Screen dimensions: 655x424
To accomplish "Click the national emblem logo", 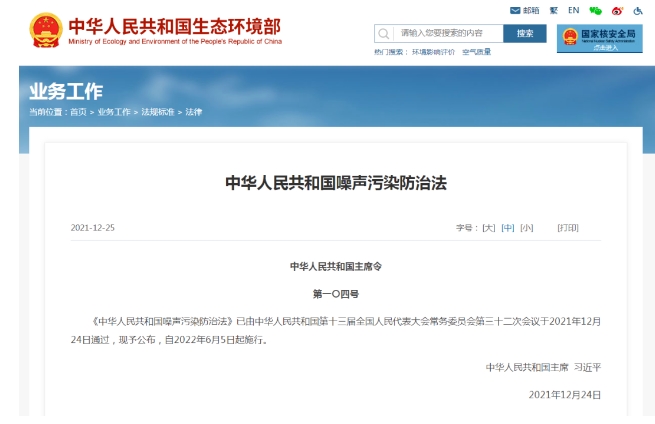I will pos(45,30).
